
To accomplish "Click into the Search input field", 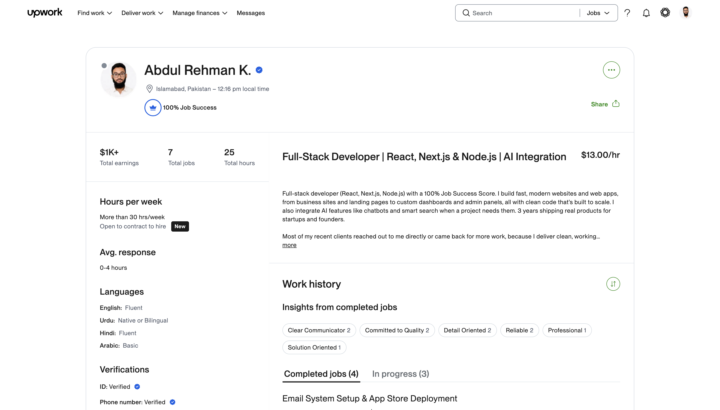I will [523, 13].
